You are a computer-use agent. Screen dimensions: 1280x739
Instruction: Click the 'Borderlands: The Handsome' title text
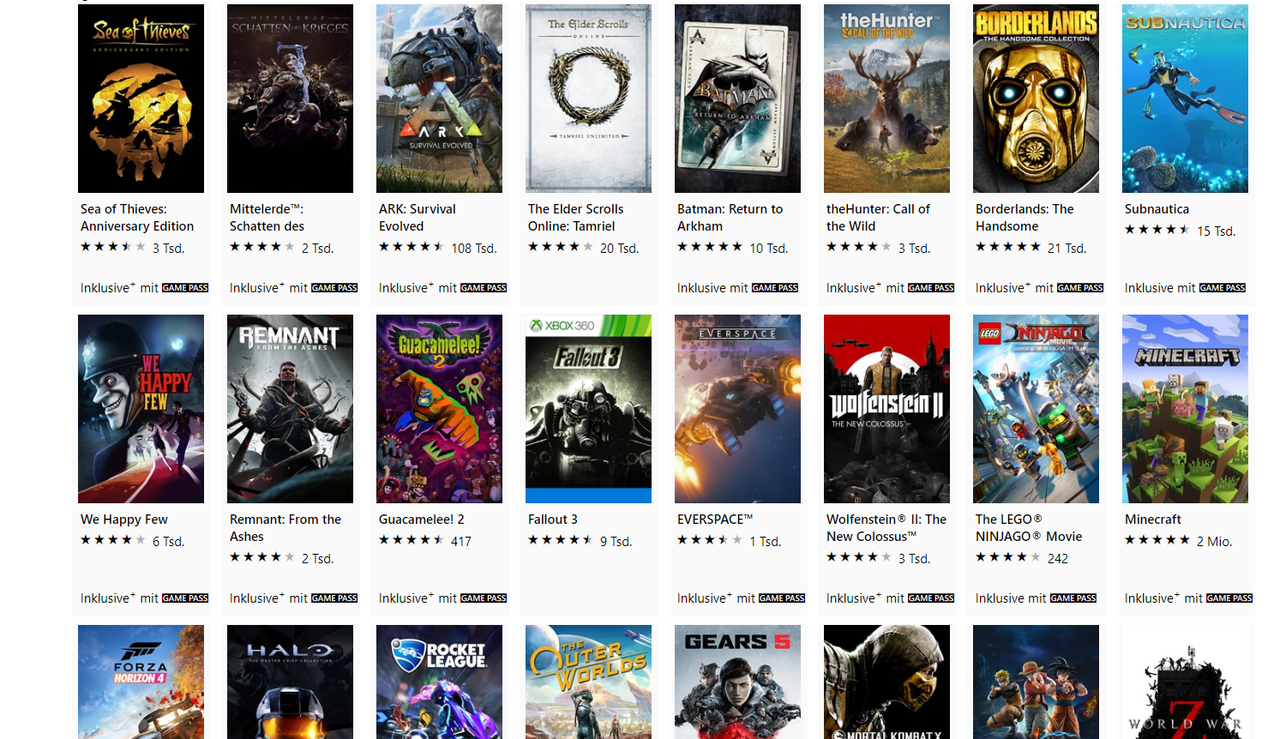click(x=1025, y=218)
